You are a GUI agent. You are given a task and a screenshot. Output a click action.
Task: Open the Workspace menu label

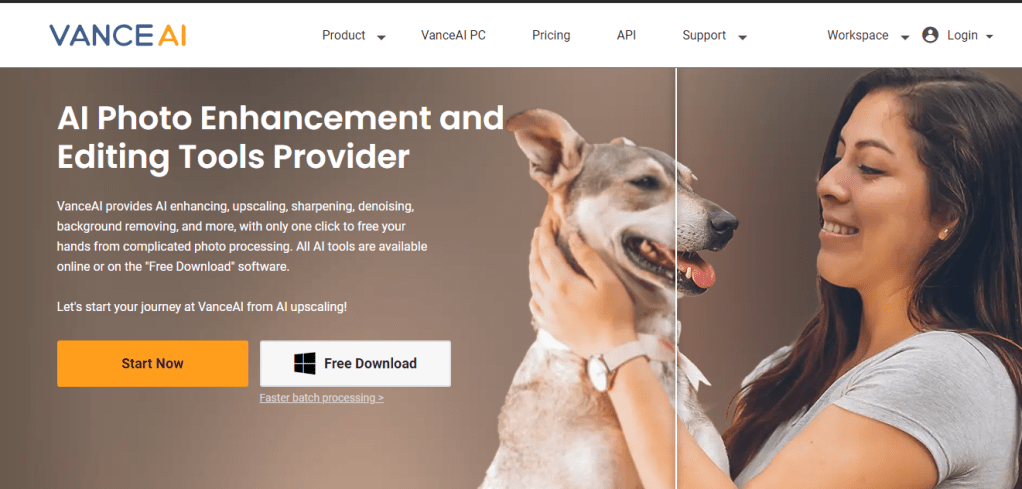[858, 35]
